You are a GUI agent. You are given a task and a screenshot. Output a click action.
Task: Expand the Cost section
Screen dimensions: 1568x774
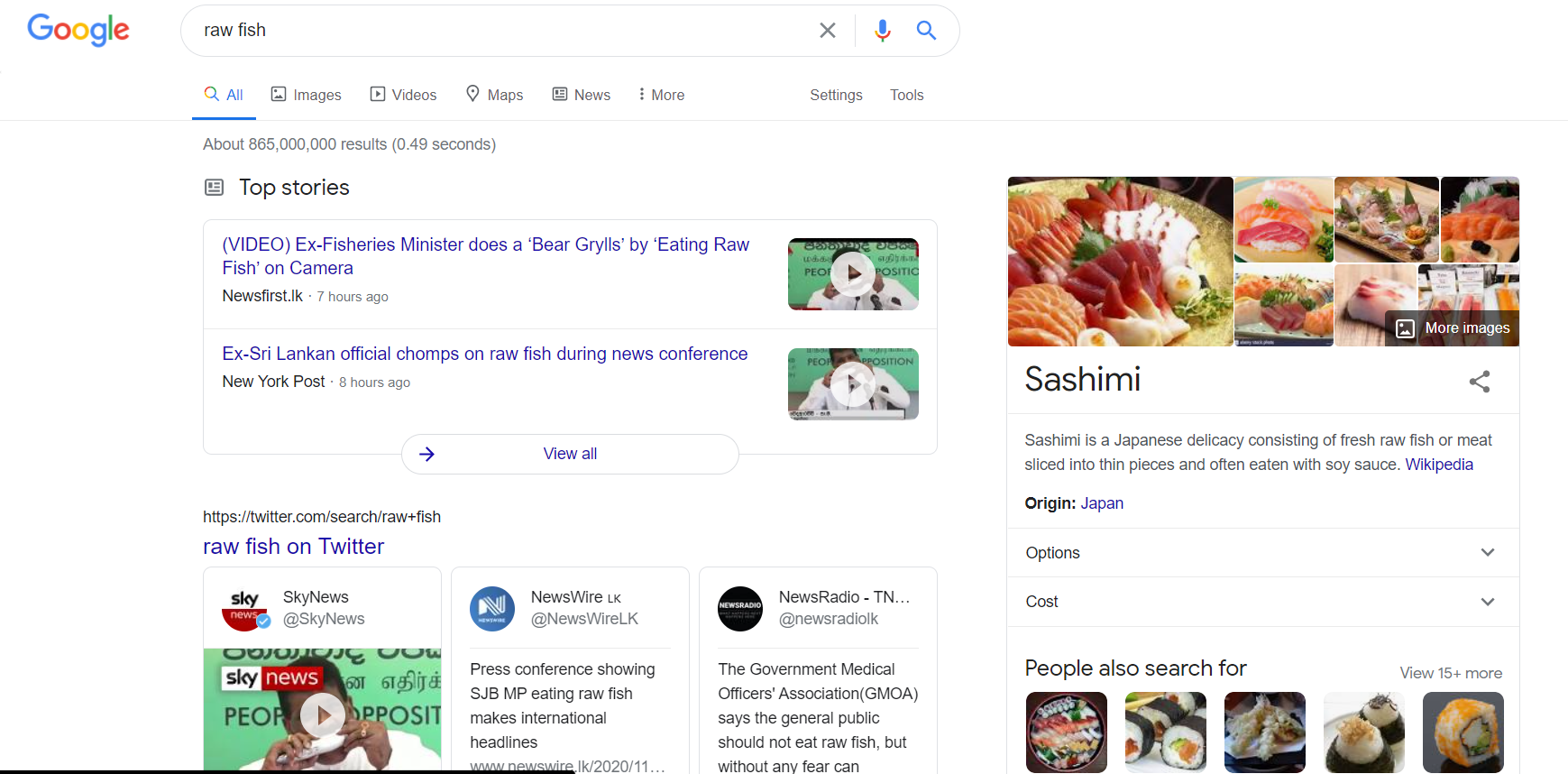tap(1262, 602)
